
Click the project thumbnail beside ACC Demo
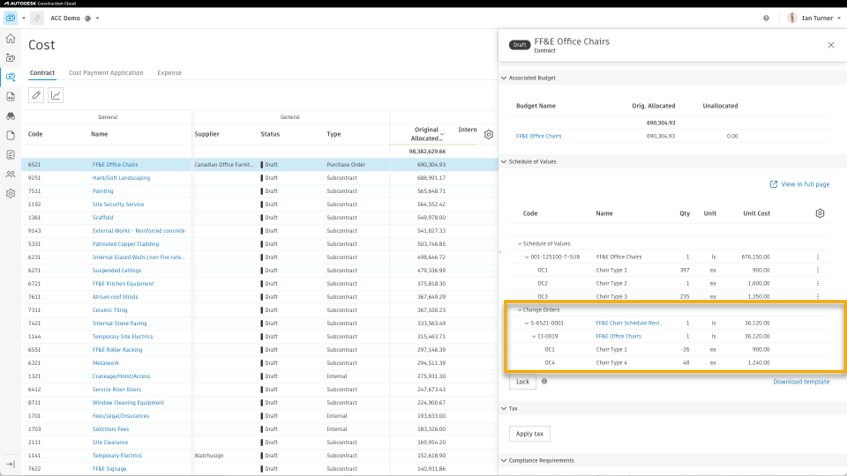37,18
